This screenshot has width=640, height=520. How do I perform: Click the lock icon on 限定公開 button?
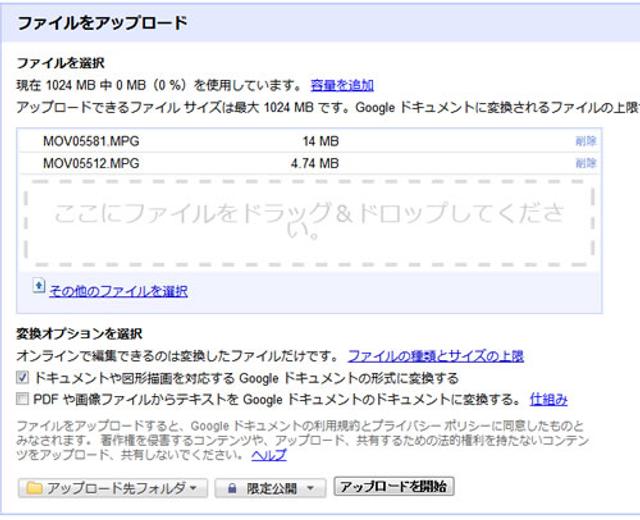[232, 488]
